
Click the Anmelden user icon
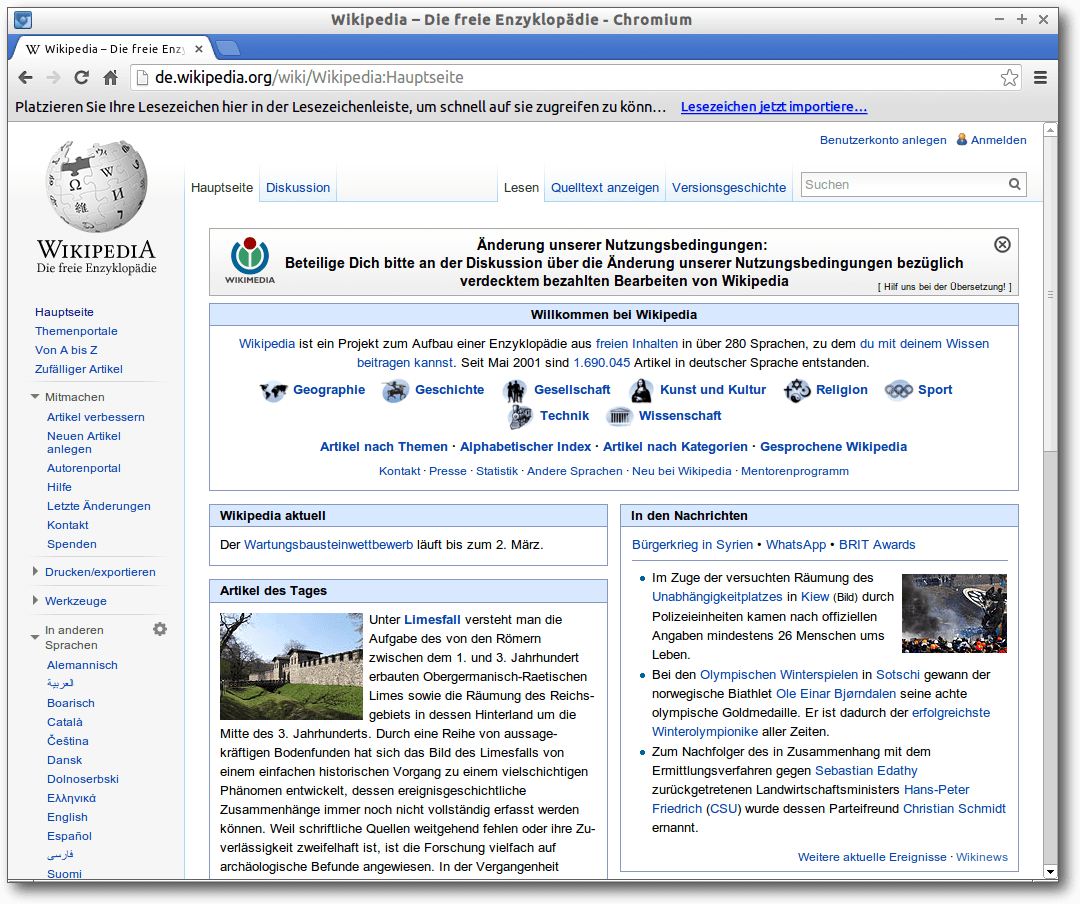pyautogui.click(x=962, y=140)
